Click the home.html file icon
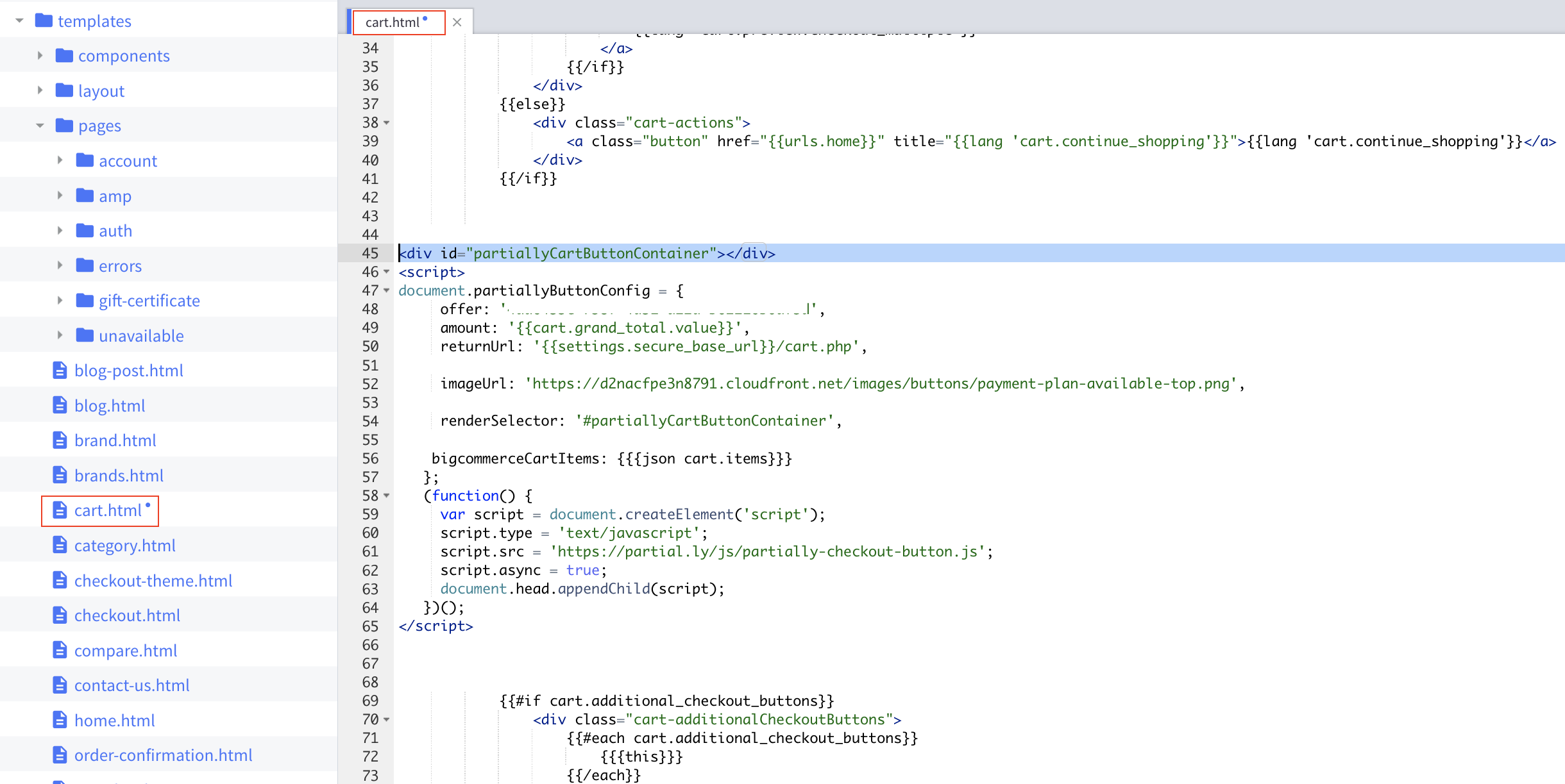Screen dimensions: 1565x784 (x=60, y=720)
